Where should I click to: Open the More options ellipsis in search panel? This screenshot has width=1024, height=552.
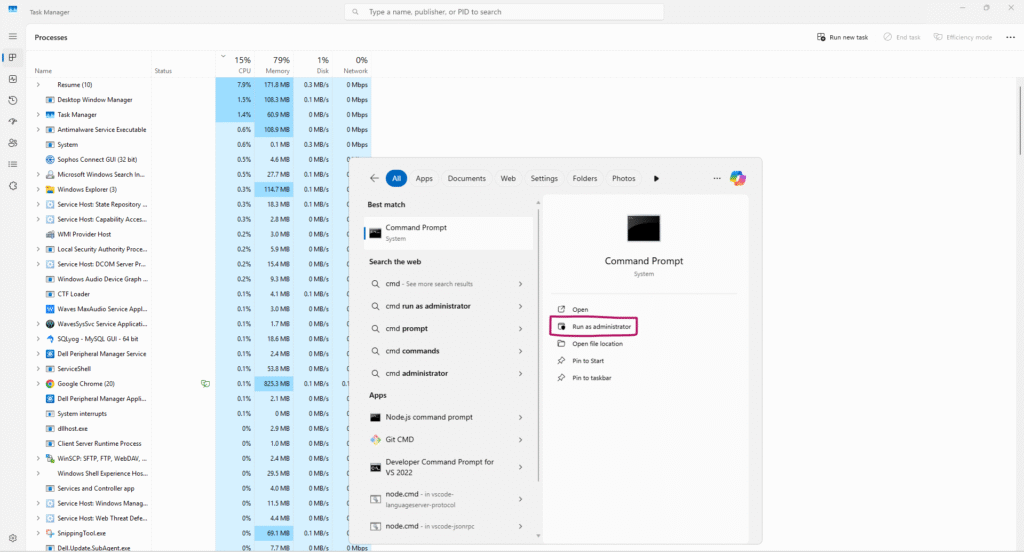point(716,178)
